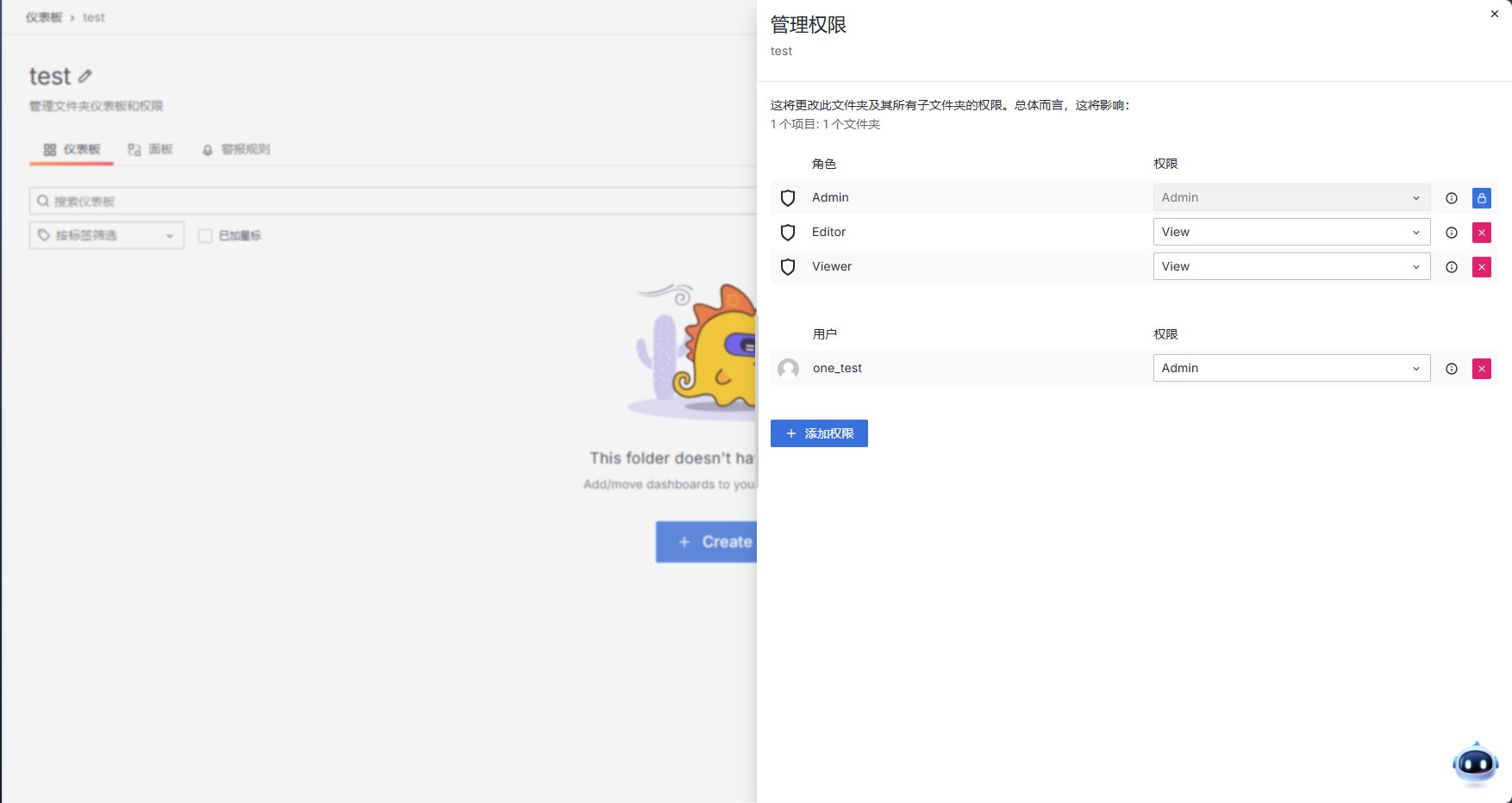Change one_test user permission dropdown
The width and height of the screenshot is (1512, 803).
pyautogui.click(x=1290, y=368)
